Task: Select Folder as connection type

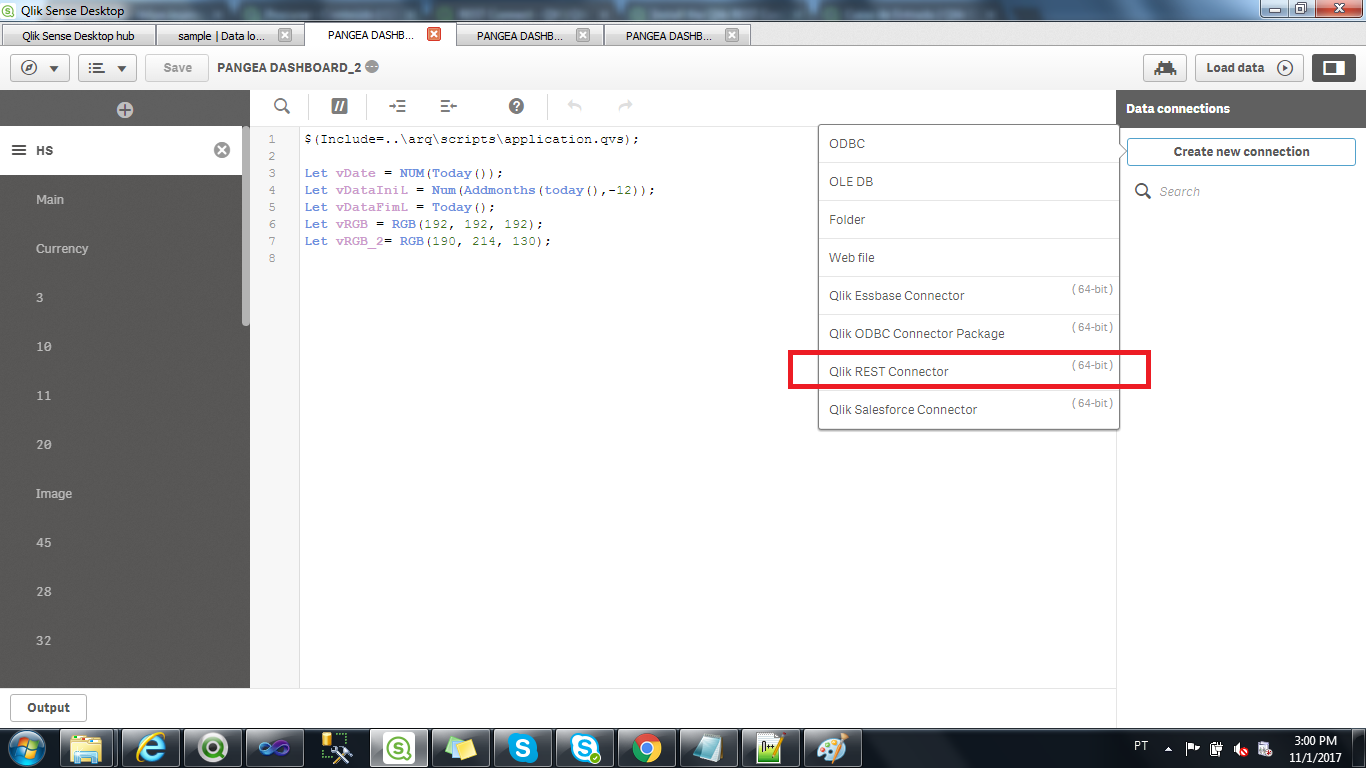Action: [968, 220]
